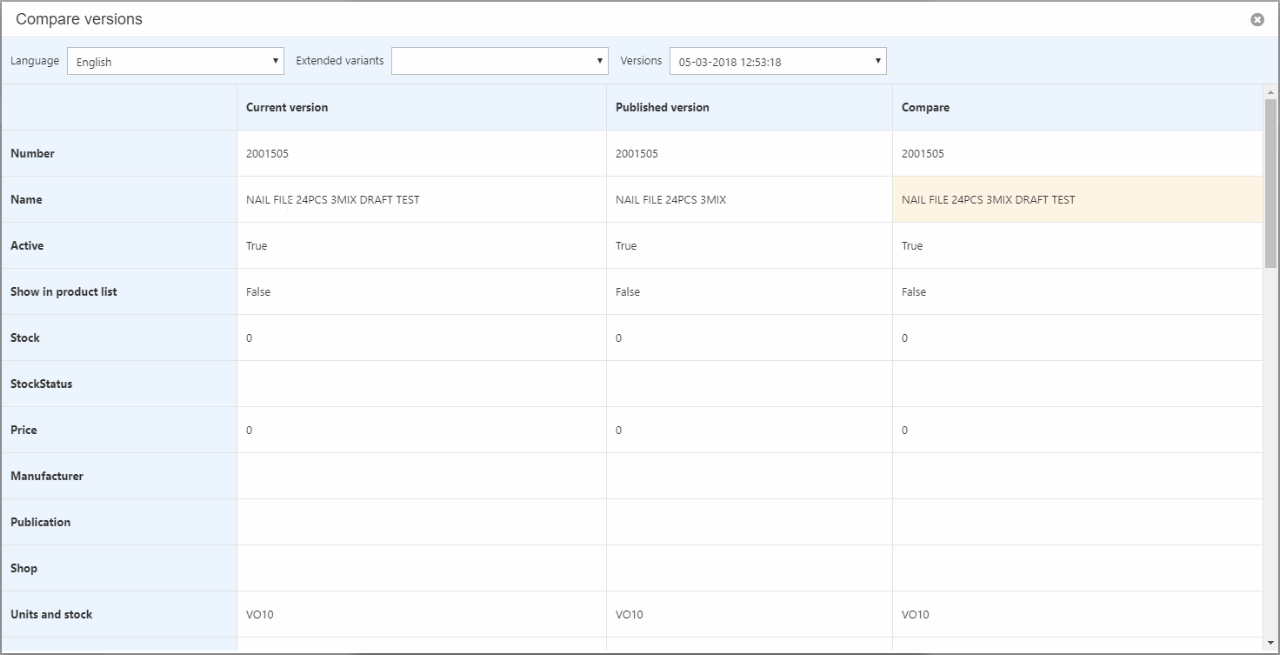
Task: Click the Units and stock row label
Action: pos(51,614)
